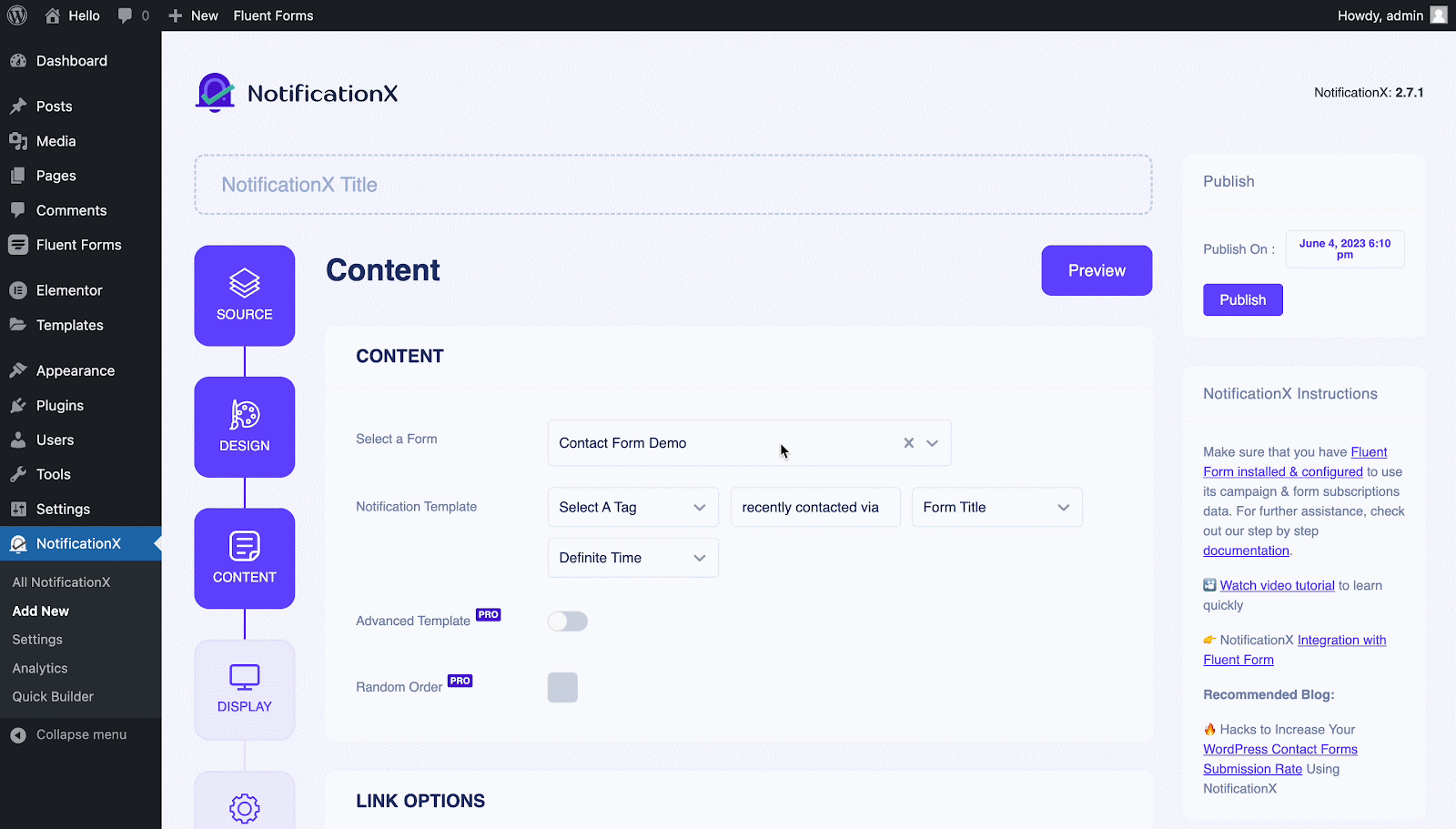Click the Preview button
Viewport: 1456px width, 829px height.
pos(1097,270)
